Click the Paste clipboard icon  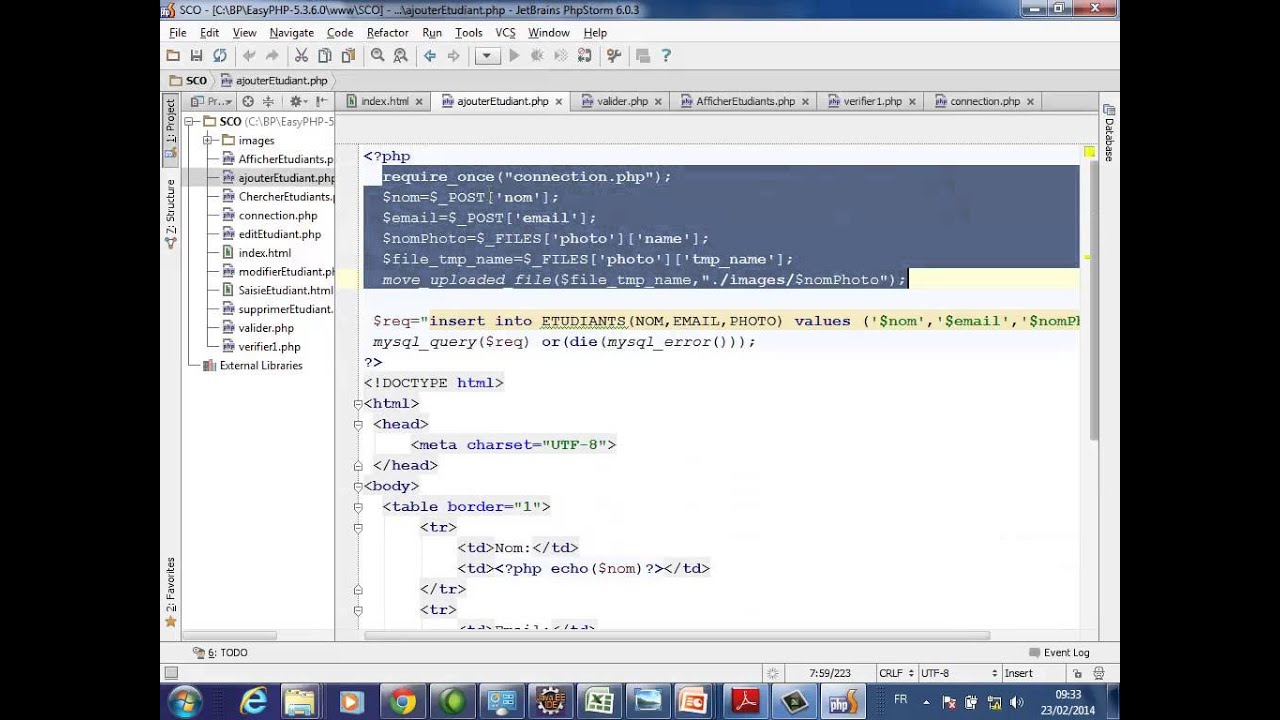(346, 56)
